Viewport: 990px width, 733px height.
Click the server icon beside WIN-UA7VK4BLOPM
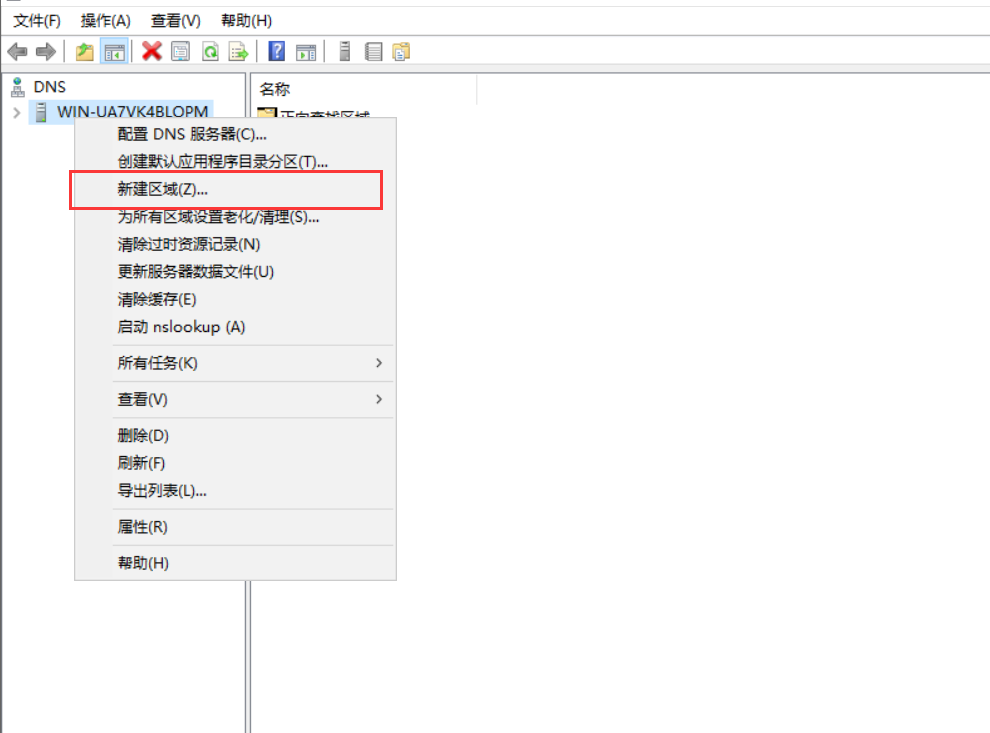point(41,112)
